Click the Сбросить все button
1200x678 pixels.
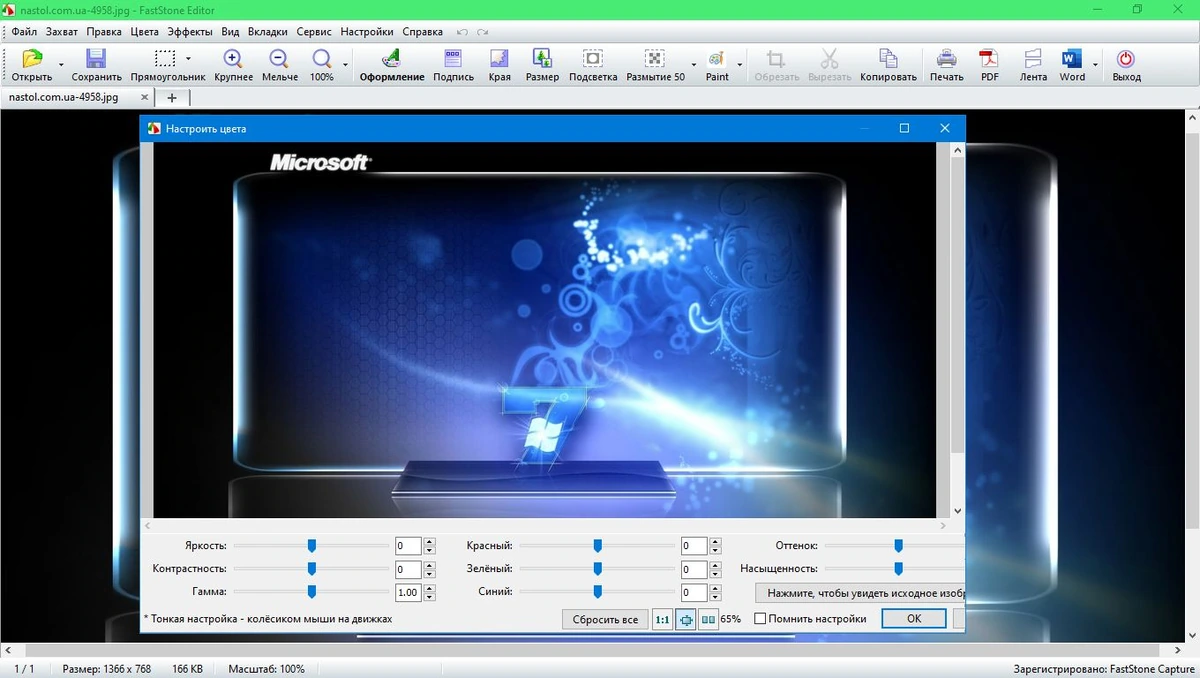605,619
